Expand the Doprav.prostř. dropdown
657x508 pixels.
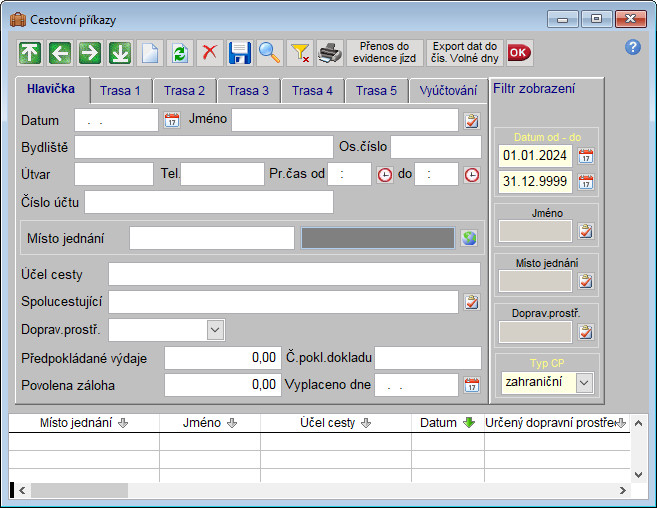[x=215, y=329]
